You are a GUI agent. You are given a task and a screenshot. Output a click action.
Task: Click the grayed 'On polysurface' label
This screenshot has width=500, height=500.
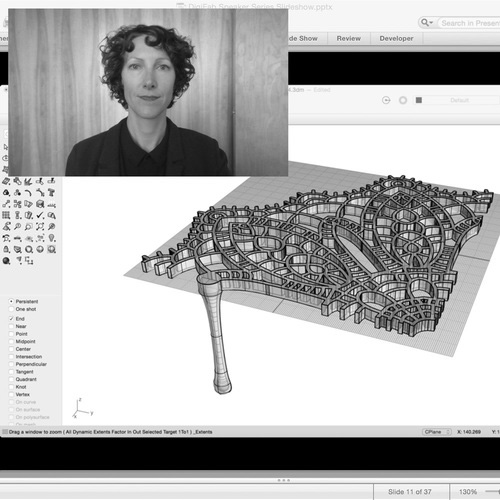coord(32,417)
